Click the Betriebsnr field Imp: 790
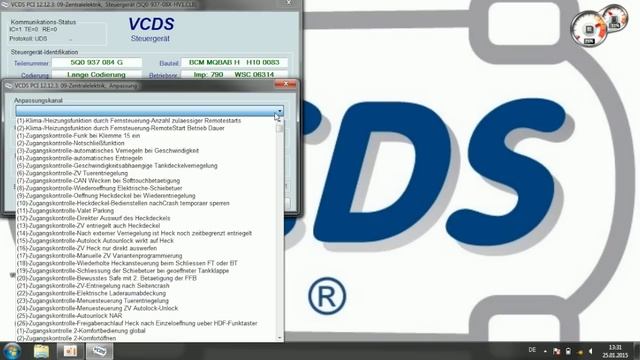Viewport: 640px width, 360px height. (234, 75)
